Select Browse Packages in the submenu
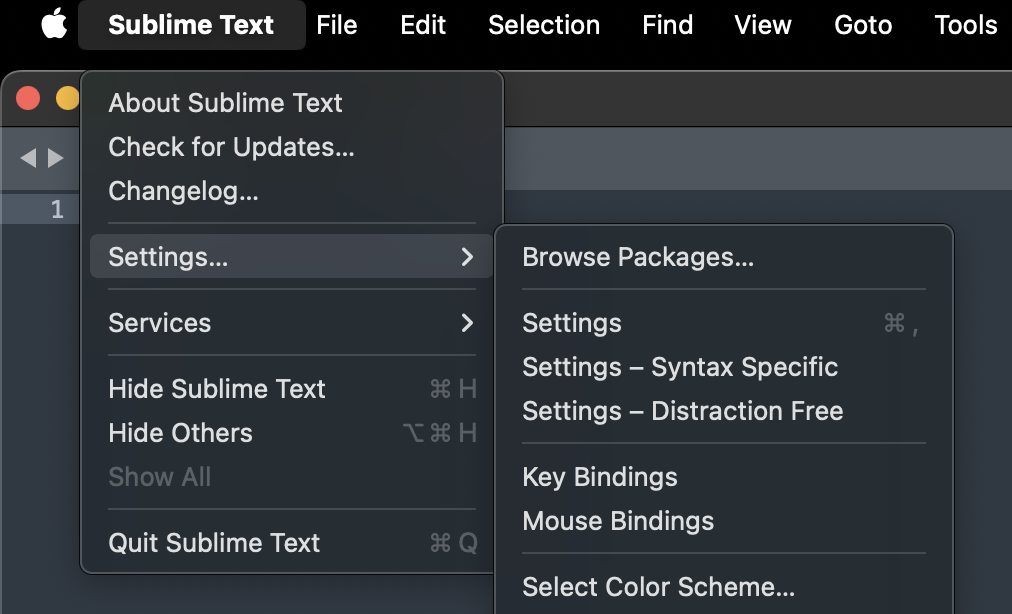This screenshot has width=1012, height=614. [x=638, y=257]
